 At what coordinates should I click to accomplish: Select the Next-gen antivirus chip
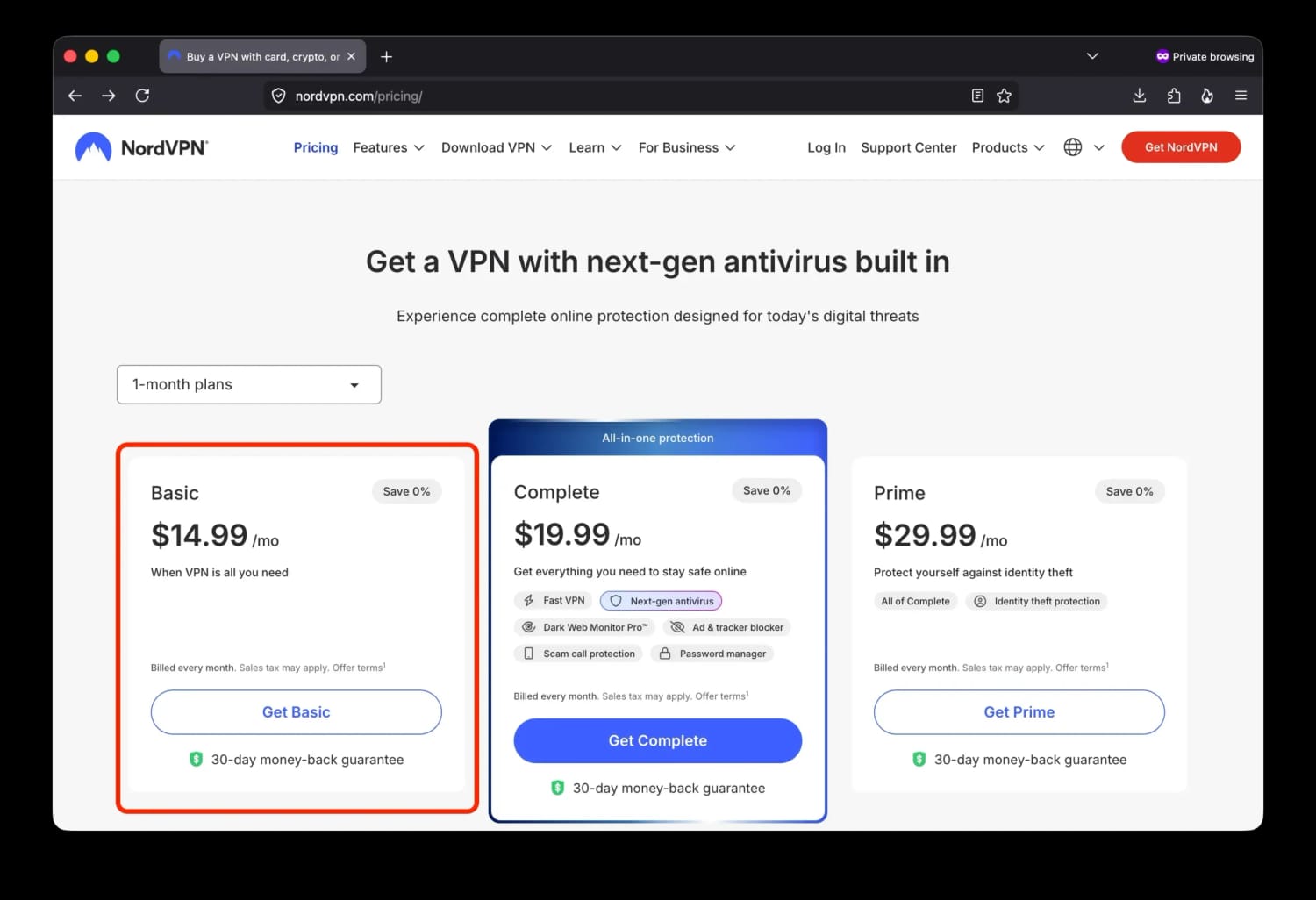pos(661,601)
